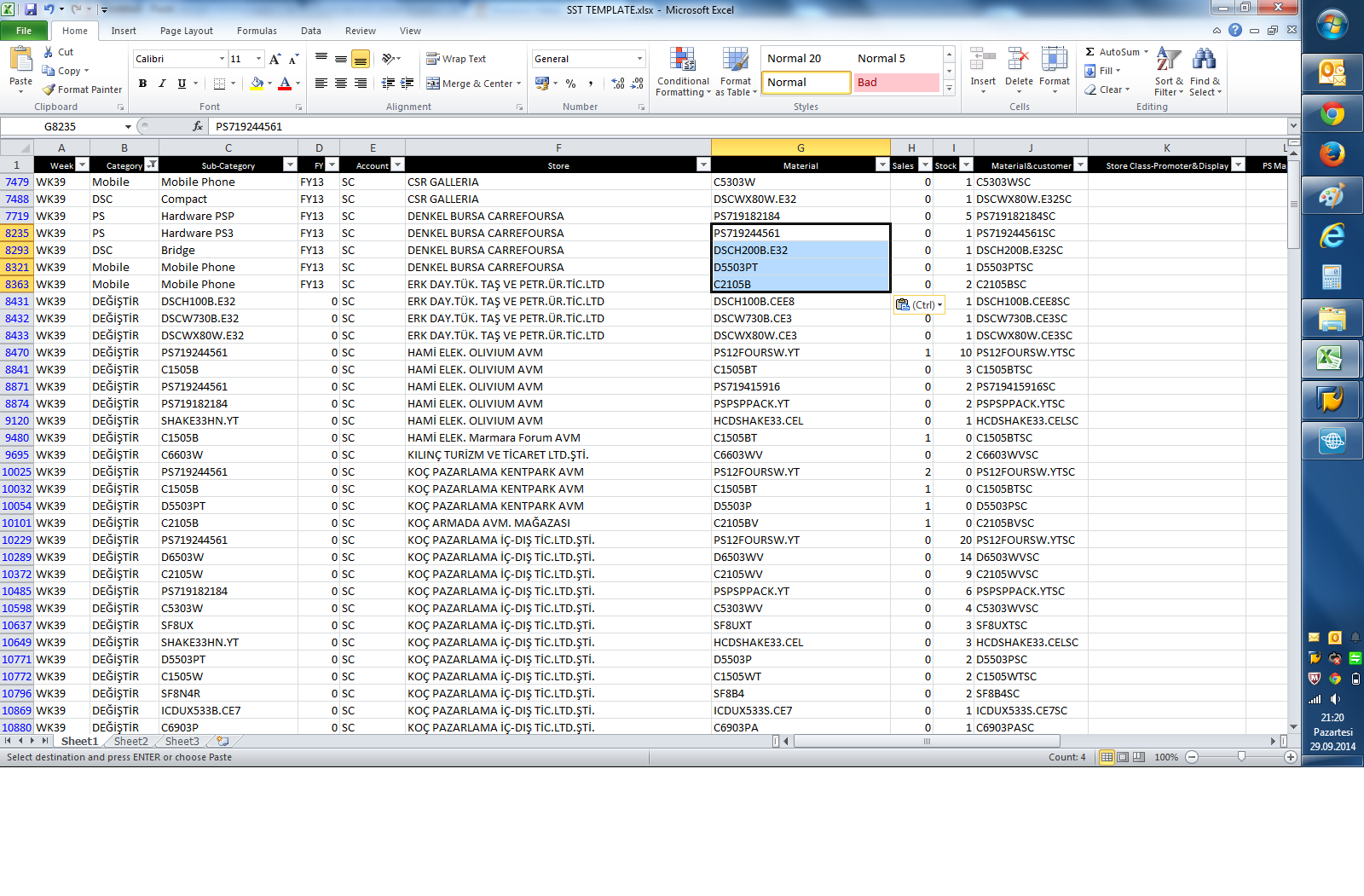Screen dimensions: 1364x896
Task: Toggle bold formatting
Action: pos(142,84)
